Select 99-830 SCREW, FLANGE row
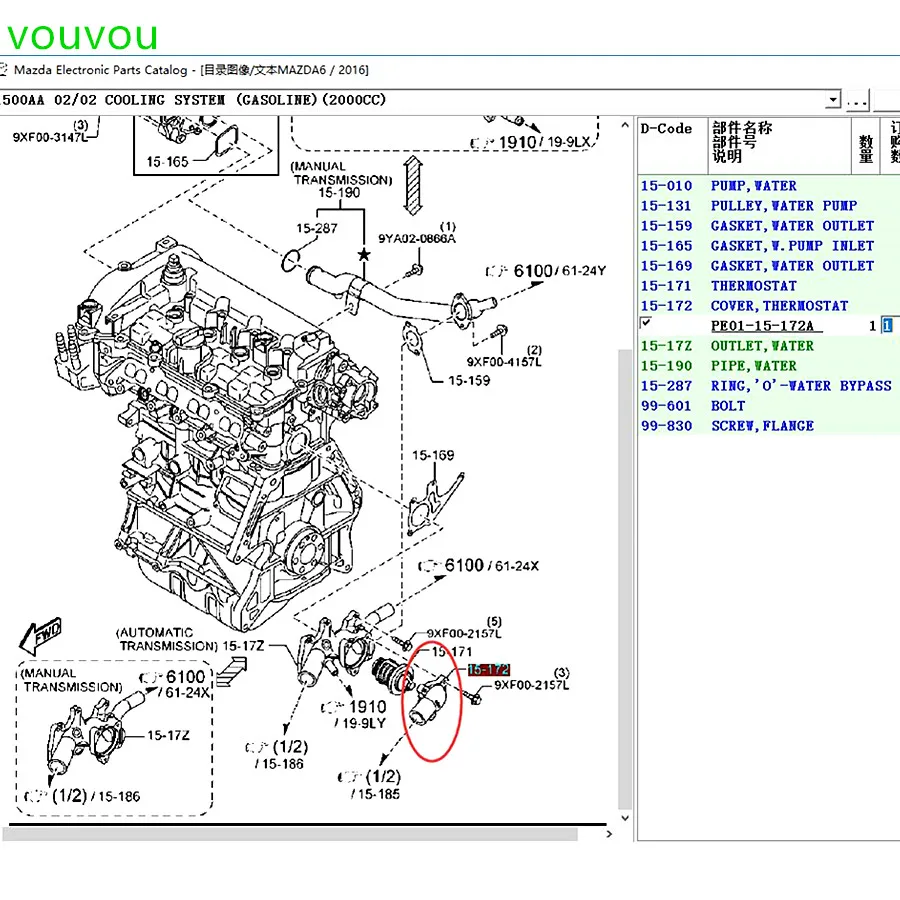This screenshot has height=900, width=900. pyautogui.click(x=769, y=426)
